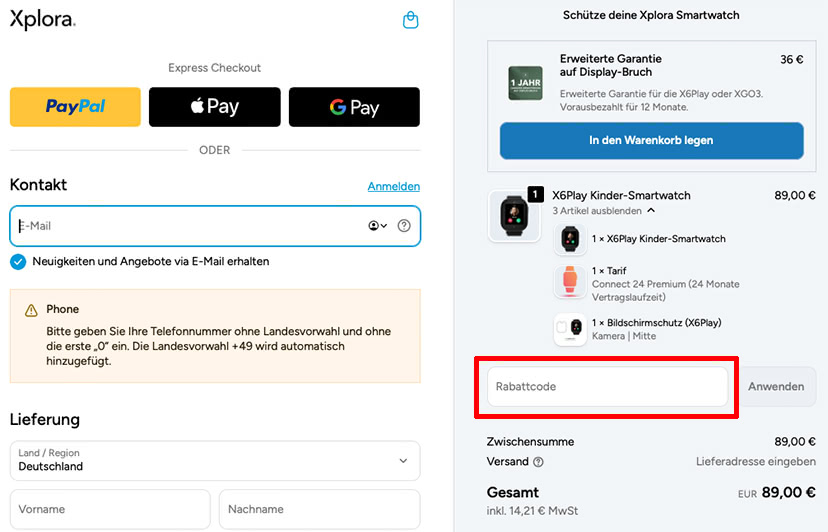Screen dimensions: 828x532
Task: Click the help icon in E-Mail field
Action: 404,226
